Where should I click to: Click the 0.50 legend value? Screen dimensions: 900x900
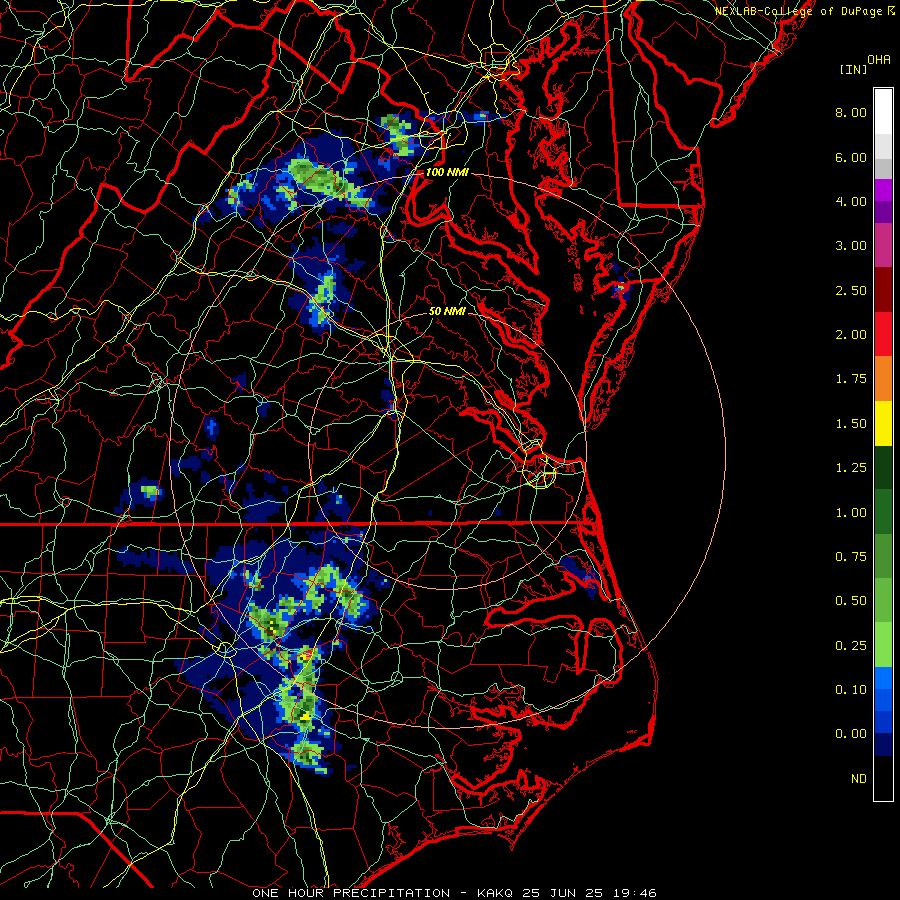851,601
